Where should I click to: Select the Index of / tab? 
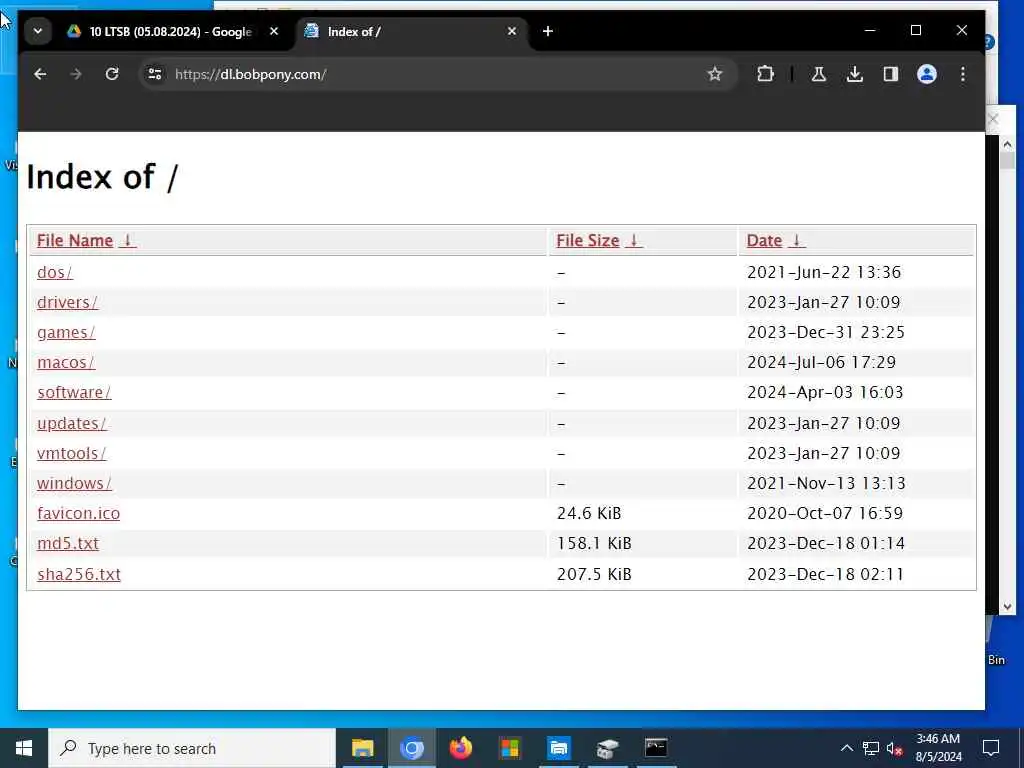410,31
